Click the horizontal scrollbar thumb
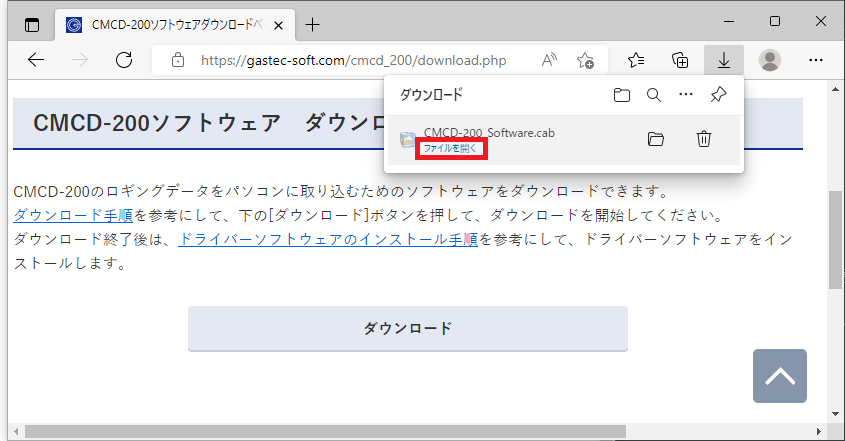 click(x=325, y=431)
